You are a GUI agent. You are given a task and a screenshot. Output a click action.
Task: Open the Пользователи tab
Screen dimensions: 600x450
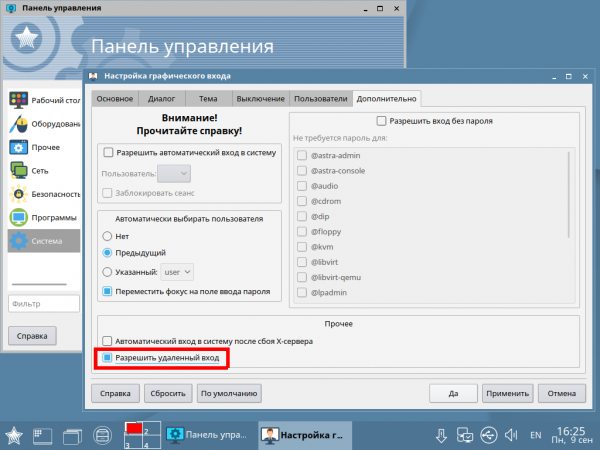click(x=321, y=98)
